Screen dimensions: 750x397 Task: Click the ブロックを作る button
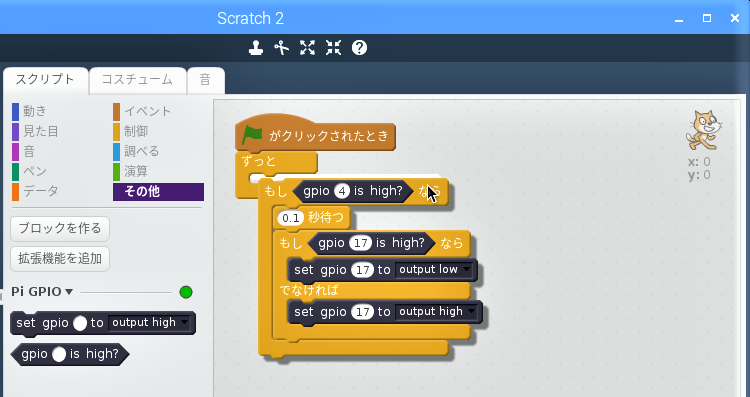[60, 229]
